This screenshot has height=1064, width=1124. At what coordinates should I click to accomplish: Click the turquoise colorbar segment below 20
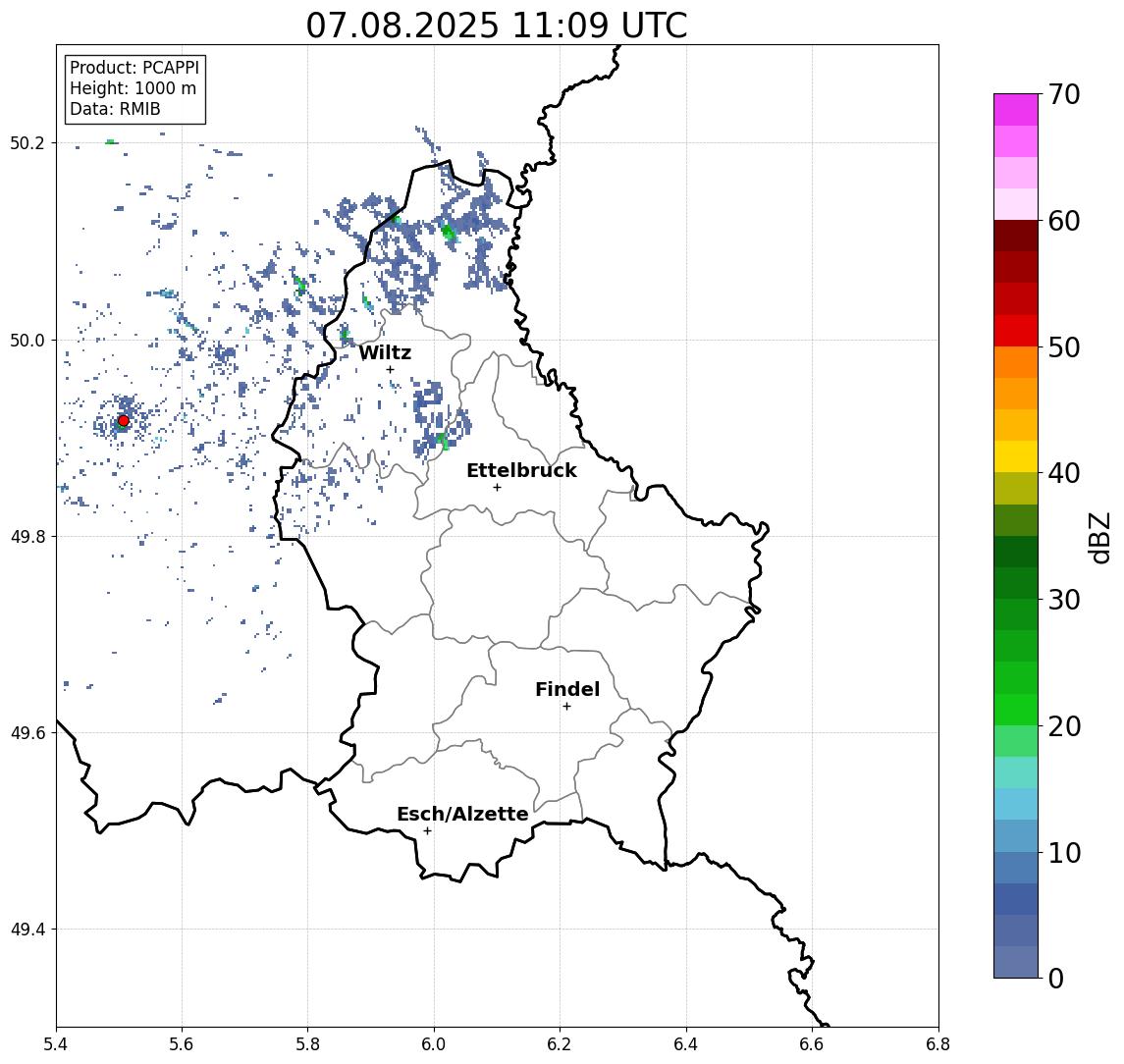(1016, 772)
